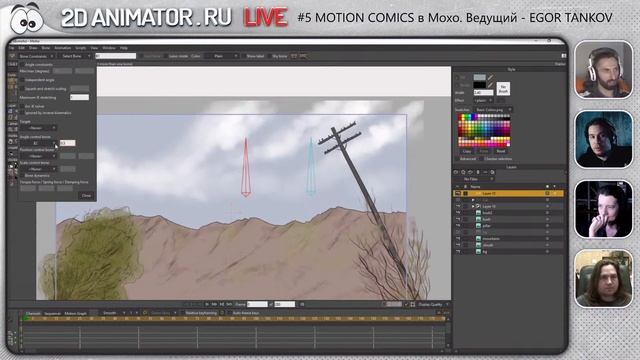Open the Effect dropdown in Style panel
This screenshot has width=640, height=360.
[x=483, y=100]
